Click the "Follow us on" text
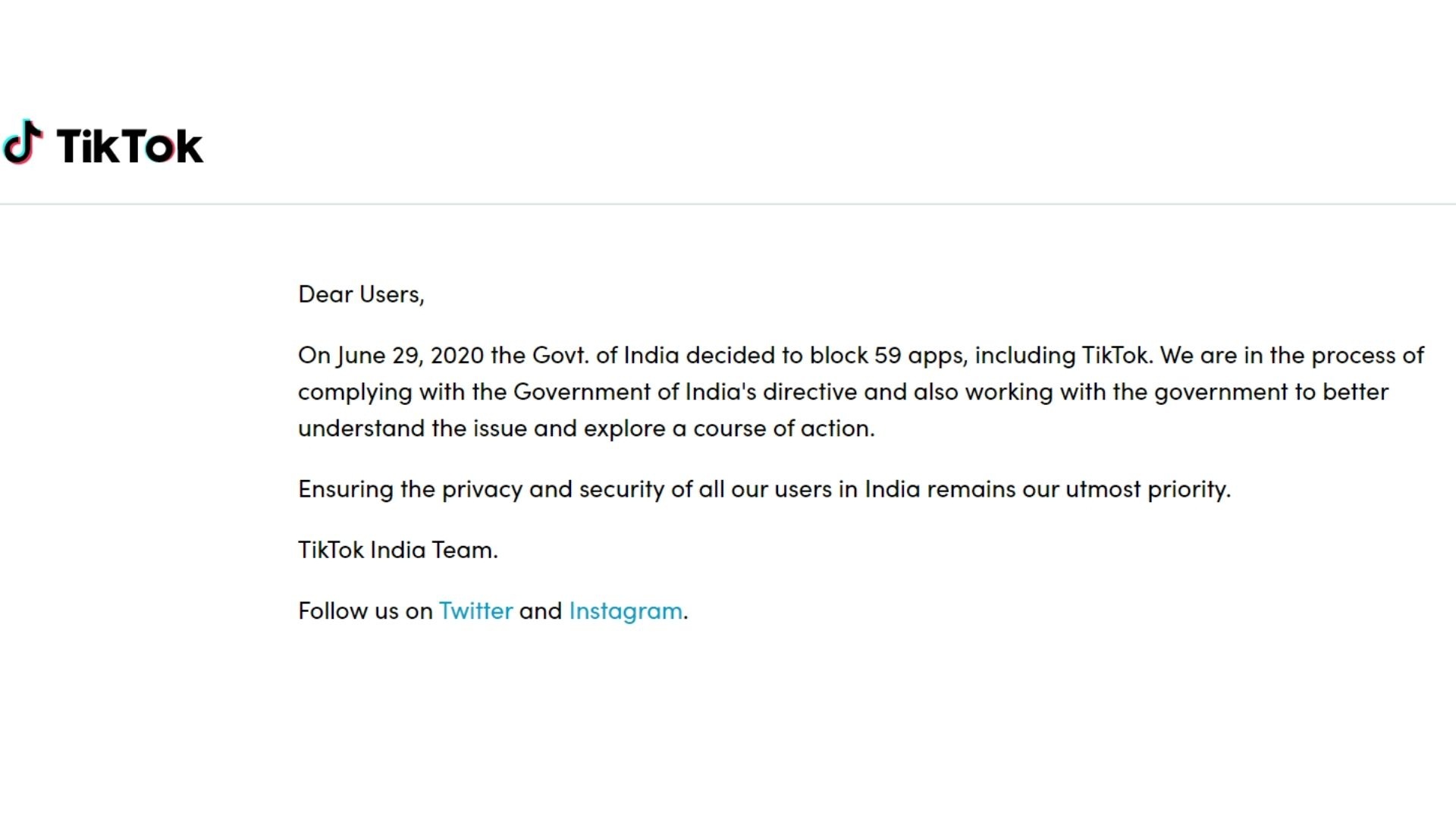The width and height of the screenshot is (1456, 819). tap(365, 610)
